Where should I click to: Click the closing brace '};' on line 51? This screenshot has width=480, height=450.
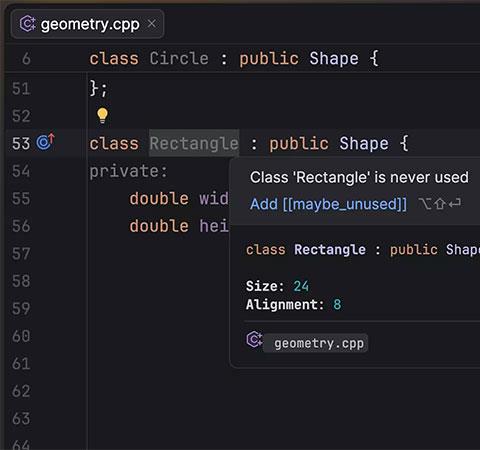[x=99, y=89]
